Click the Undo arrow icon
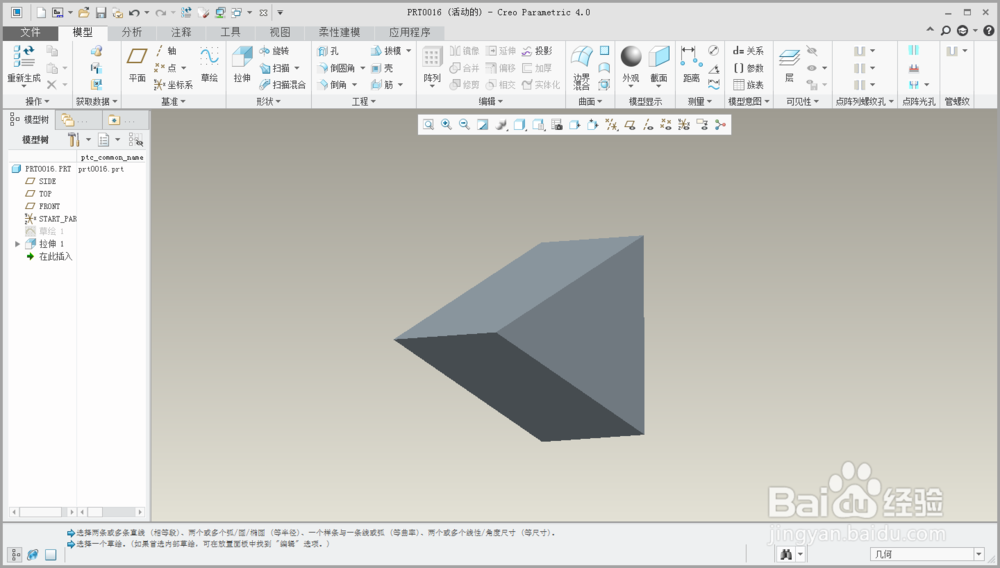Viewport: 1000px width, 568px height. click(x=134, y=12)
